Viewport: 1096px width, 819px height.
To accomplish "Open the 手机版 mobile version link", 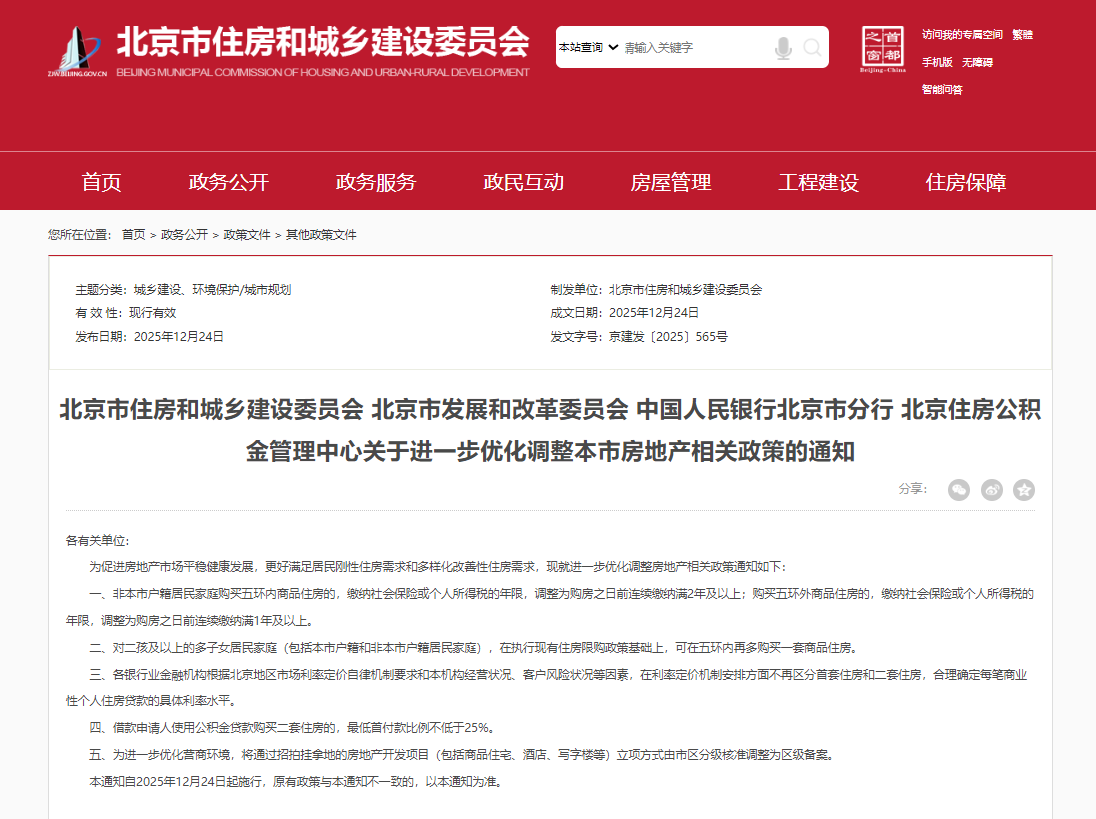I will tap(937, 62).
